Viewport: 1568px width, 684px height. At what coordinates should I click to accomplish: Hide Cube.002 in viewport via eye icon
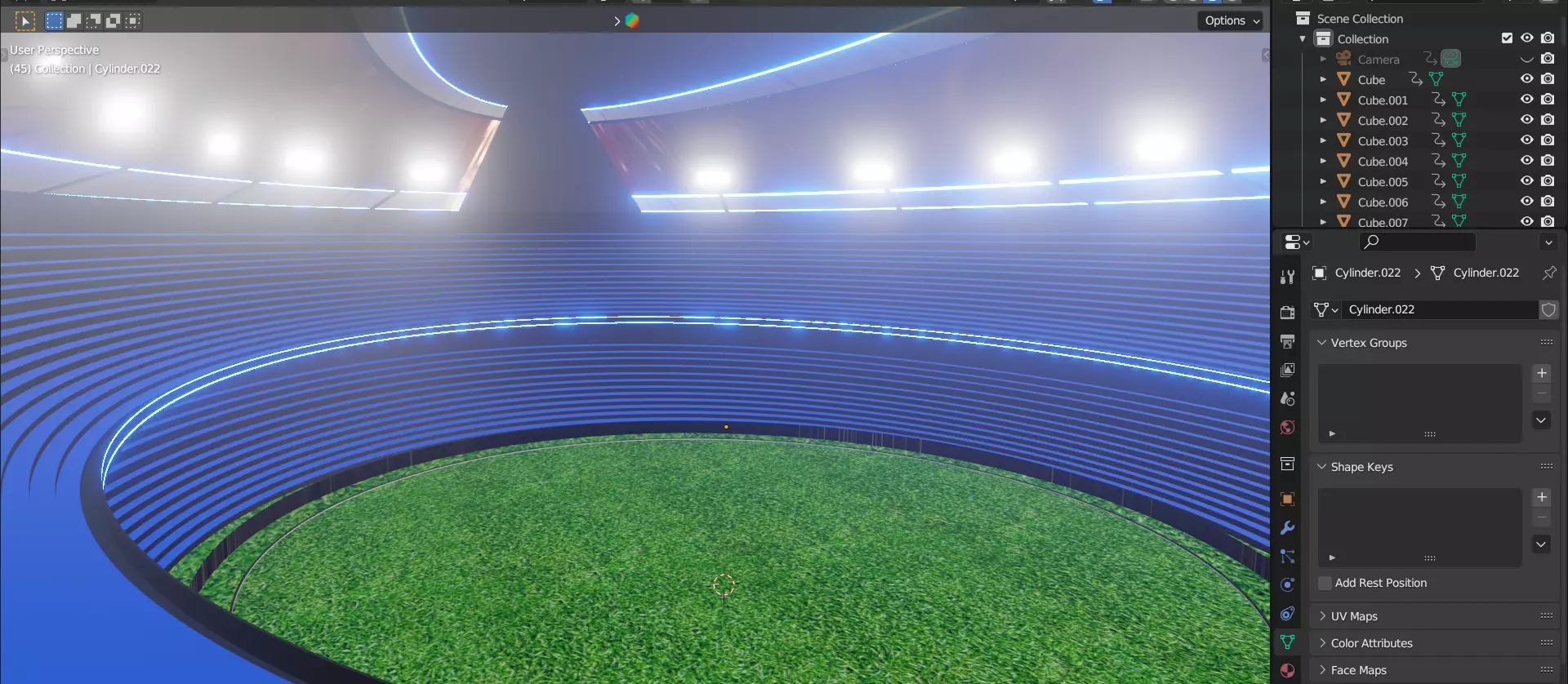tap(1526, 120)
